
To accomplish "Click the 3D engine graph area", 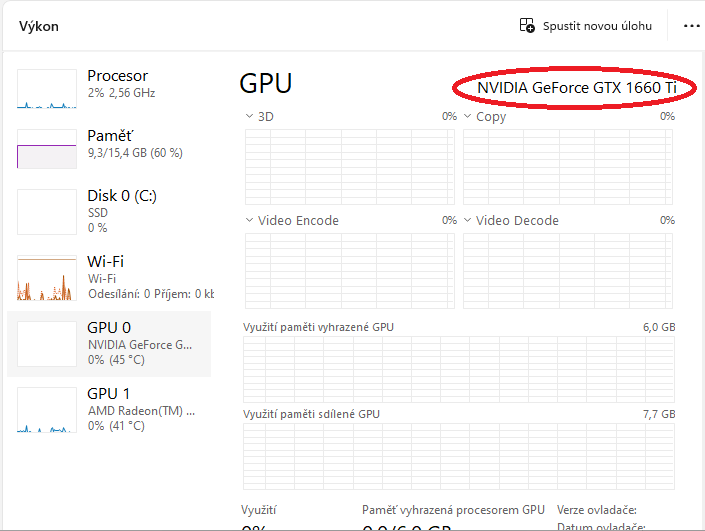I will coord(350,167).
